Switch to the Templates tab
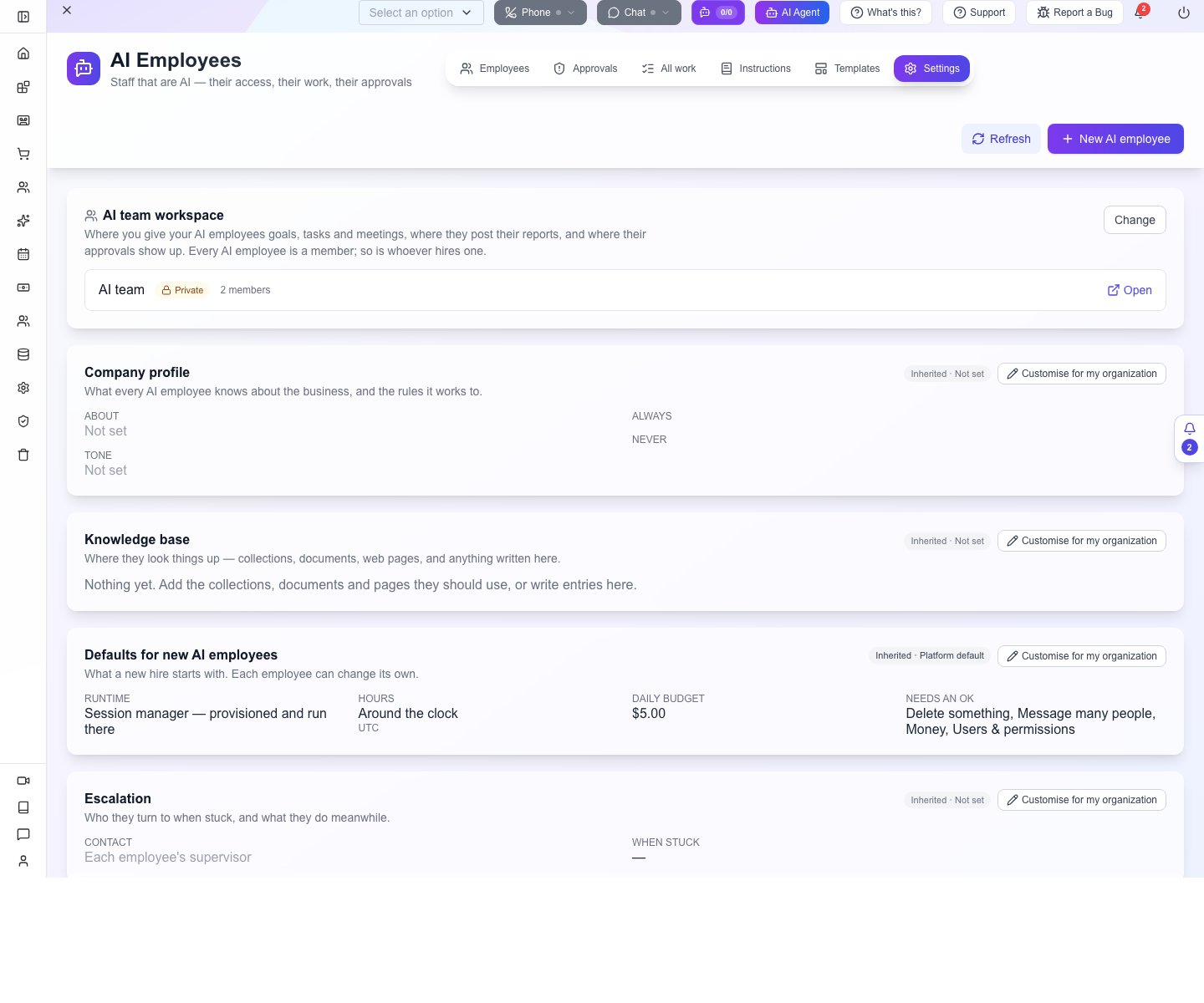1204x1003 pixels. [847, 69]
